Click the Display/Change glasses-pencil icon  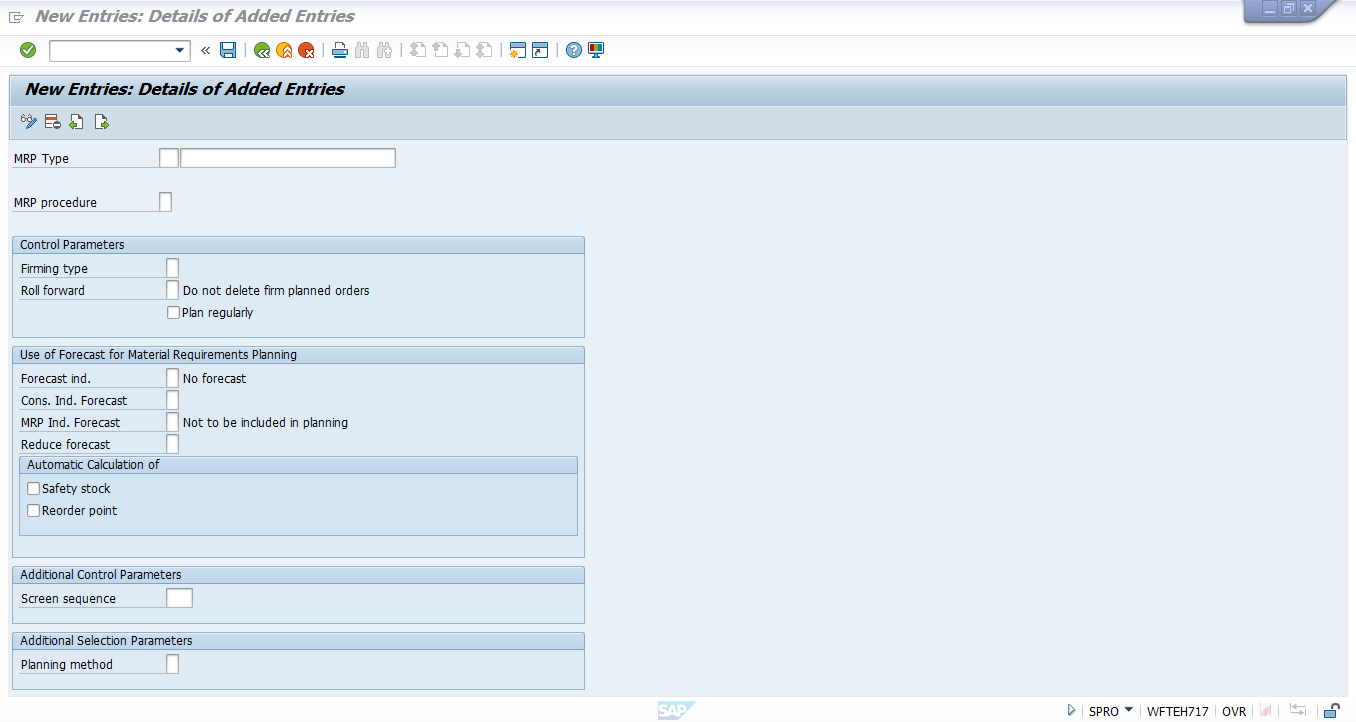click(x=29, y=122)
